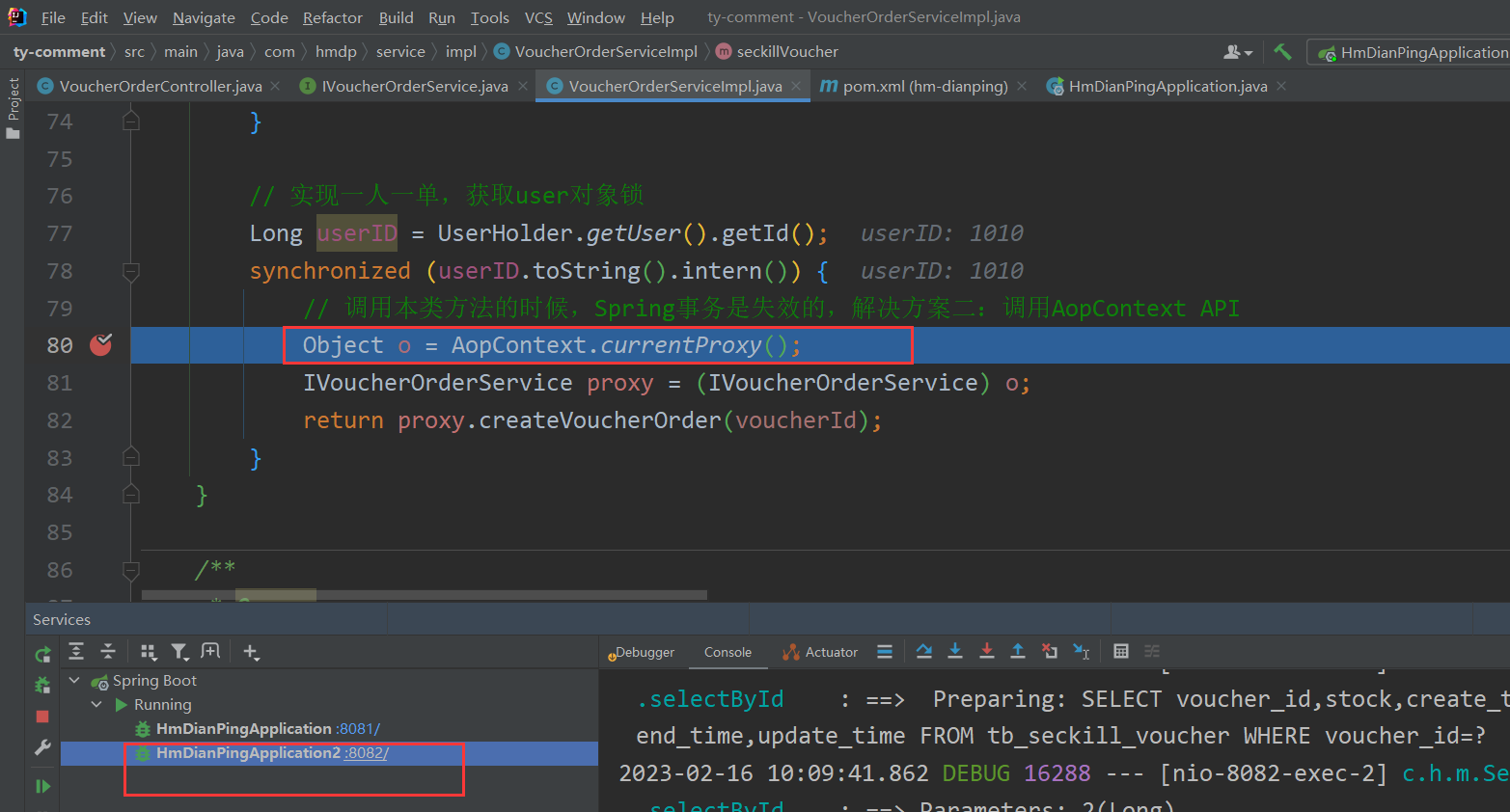
Task: Toggle code folding marker at line 78
Action: 131,272
